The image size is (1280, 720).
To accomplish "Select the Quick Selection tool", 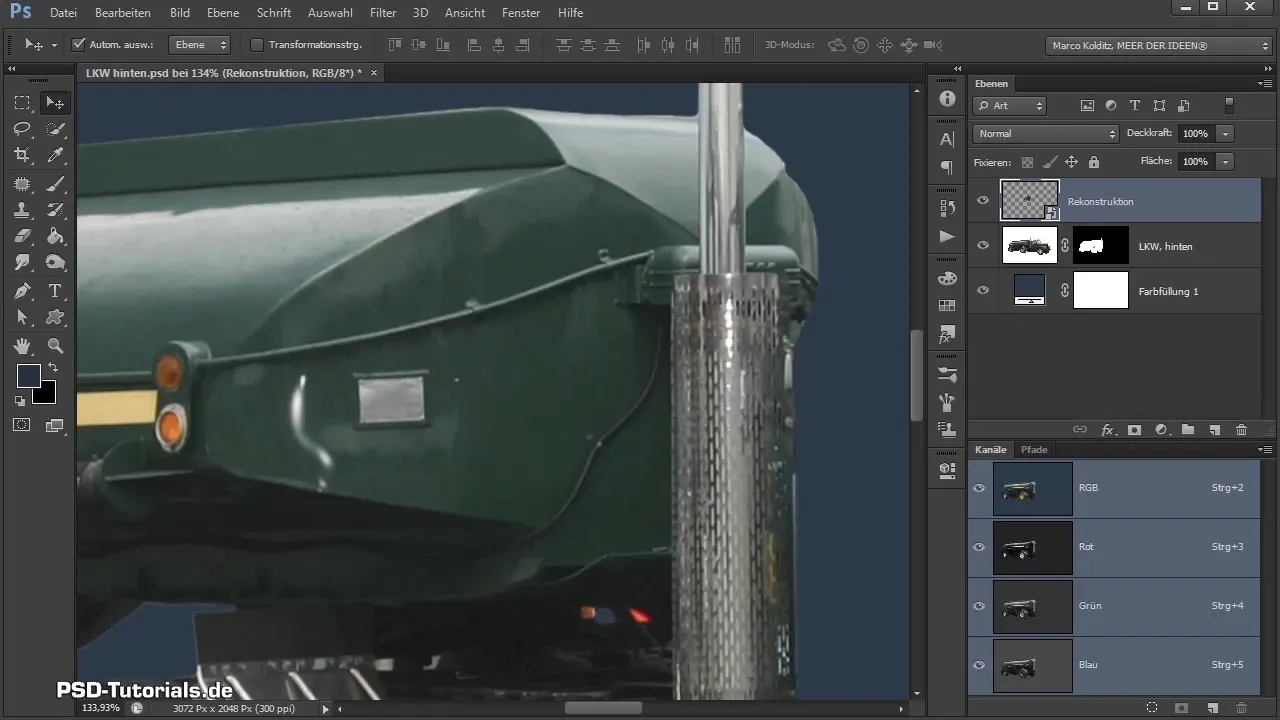I will point(55,129).
